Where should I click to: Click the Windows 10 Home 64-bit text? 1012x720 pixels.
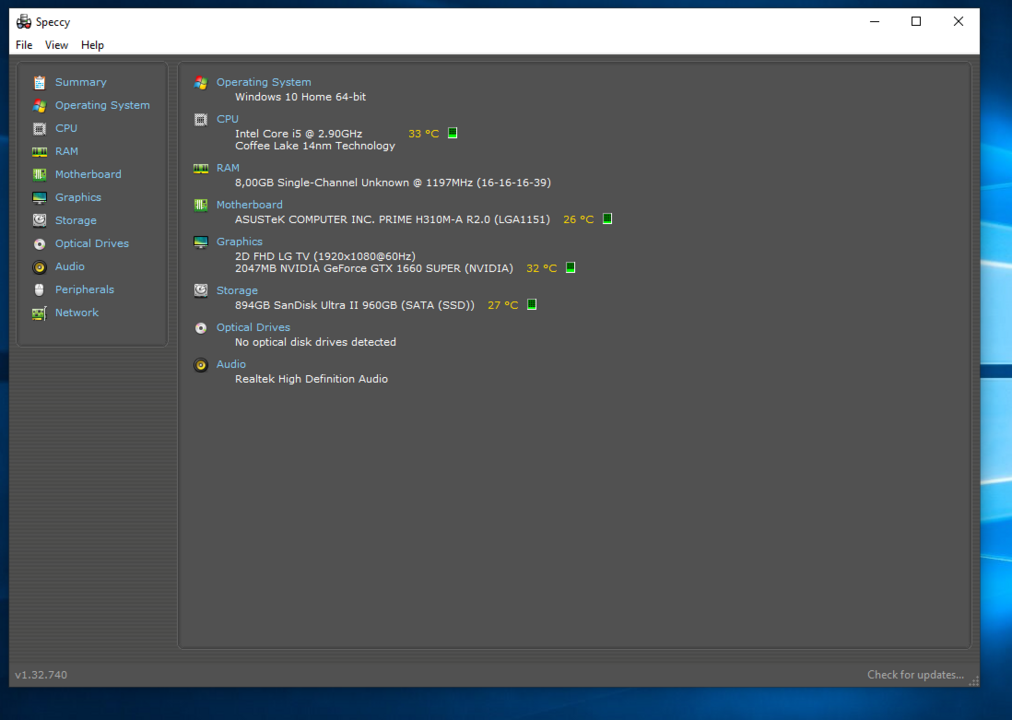(300, 97)
